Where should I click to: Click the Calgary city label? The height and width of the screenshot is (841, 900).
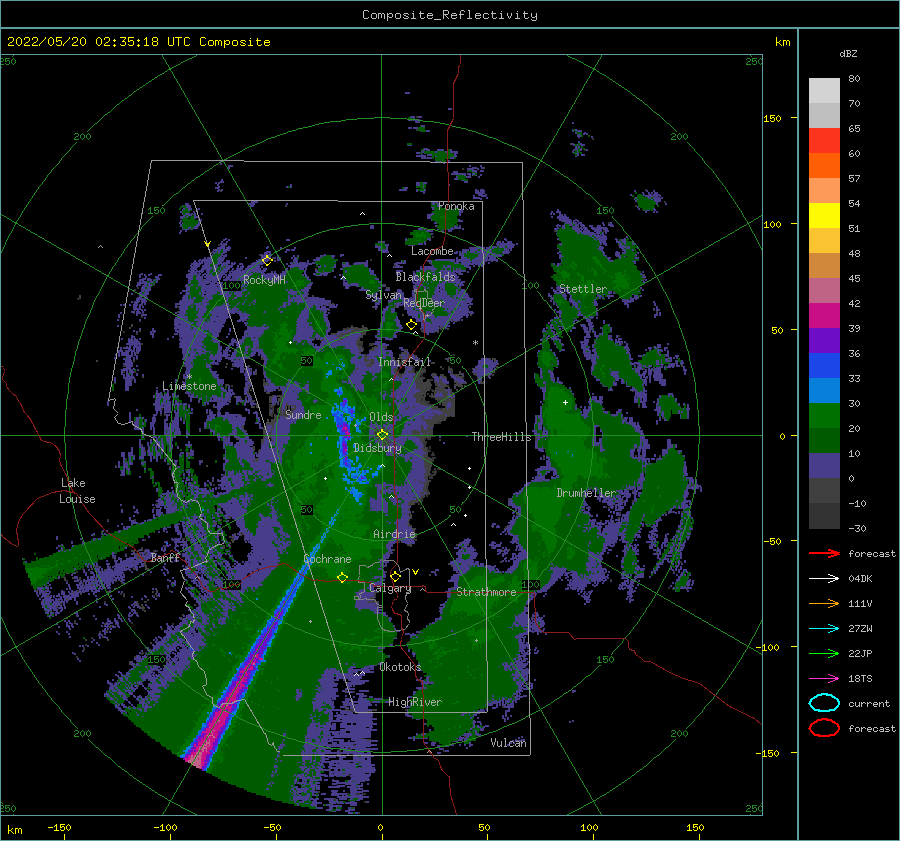coord(390,588)
